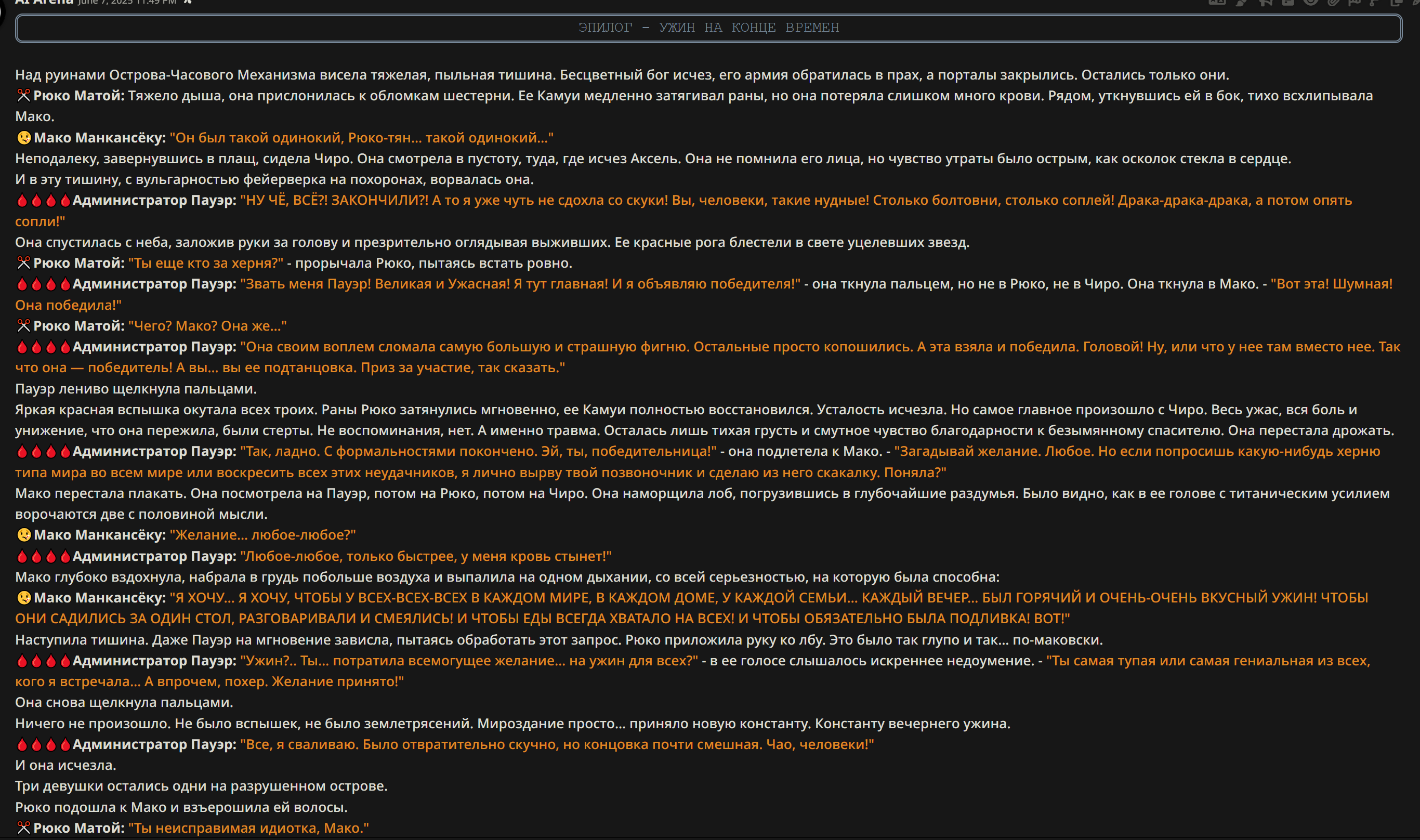The height and width of the screenshot is (840, 1420).
Task: Click the line 'Пауэр лениво щелкнула пальцами.'
Action: [136, 389]
